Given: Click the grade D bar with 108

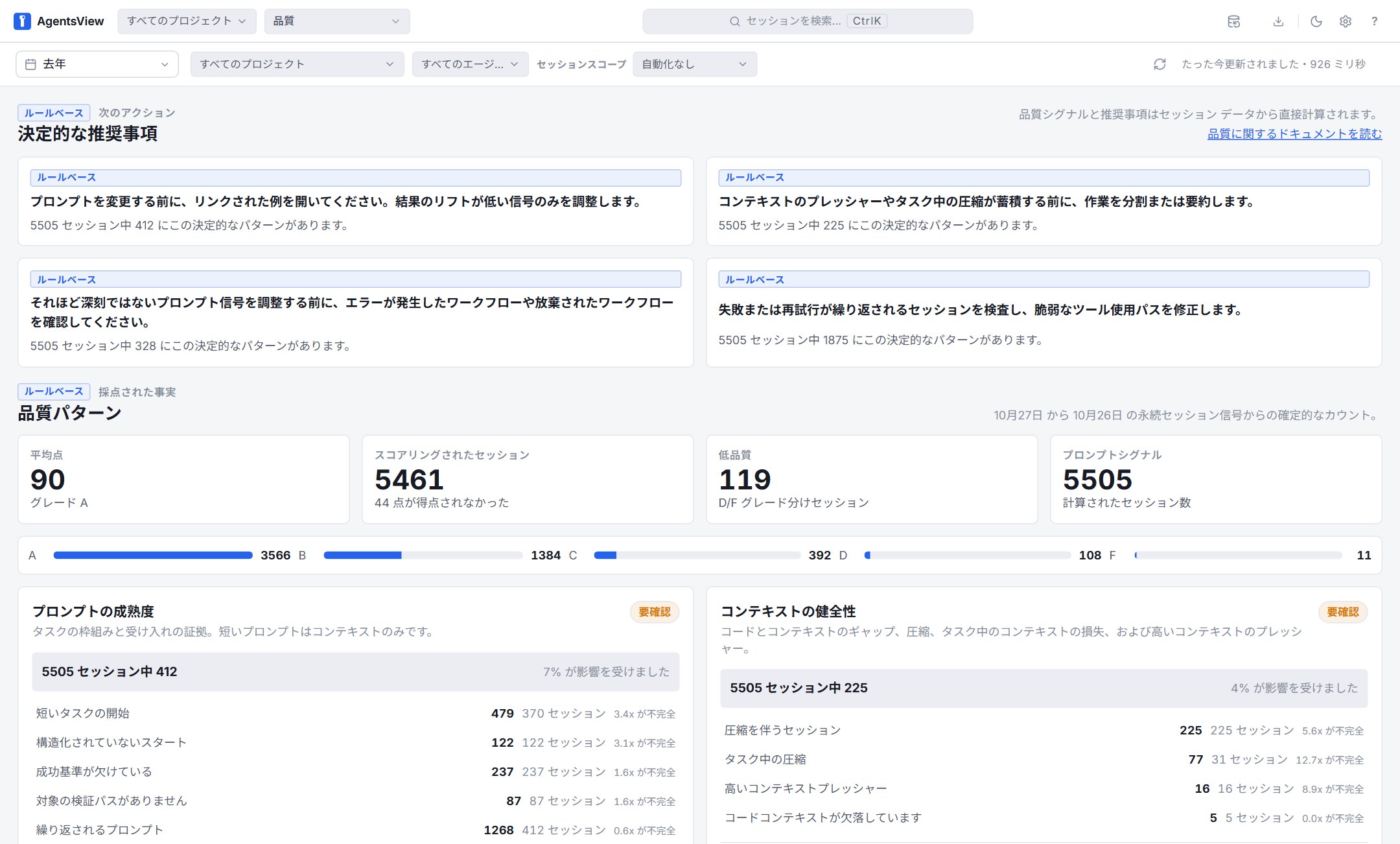Looking at the screenshot, I should click(968, 556).
